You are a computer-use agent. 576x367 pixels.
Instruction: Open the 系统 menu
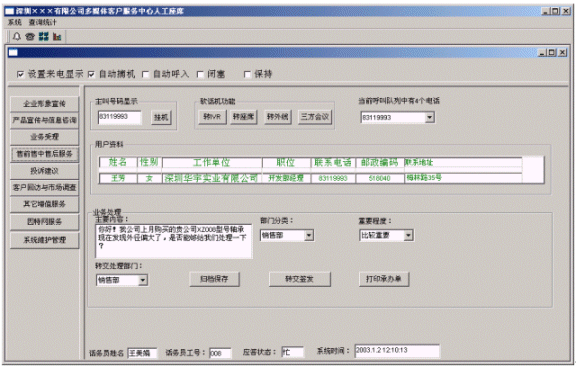click(x=15, y=22)
